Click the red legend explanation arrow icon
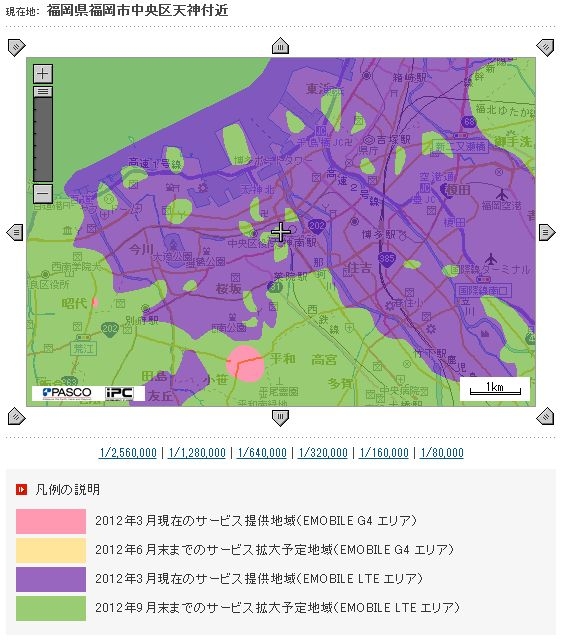This screenshot has height=644, width=567. click(21, 490)
